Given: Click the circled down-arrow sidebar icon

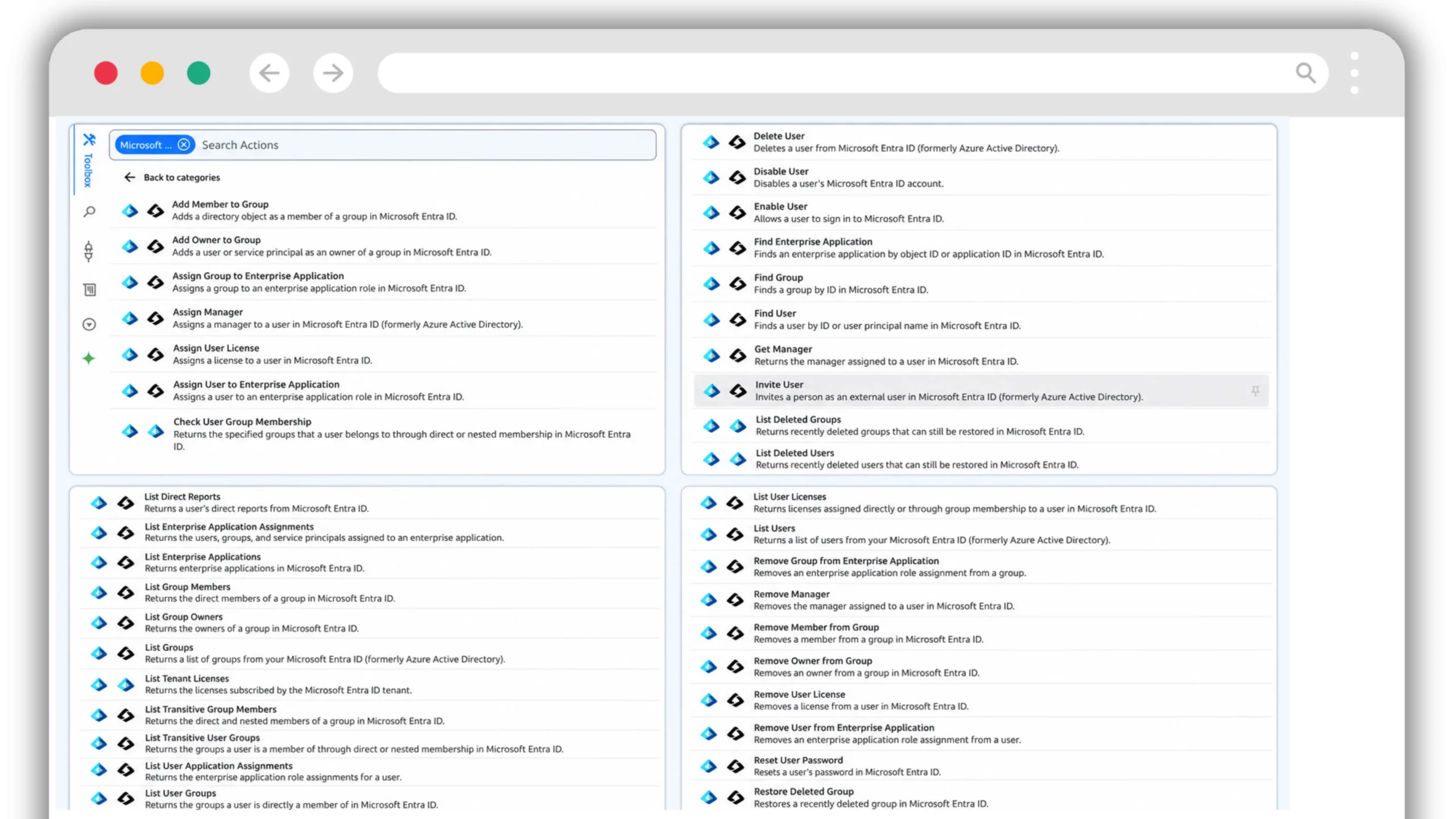Looking at the screenshot, I should coord(89,325).
